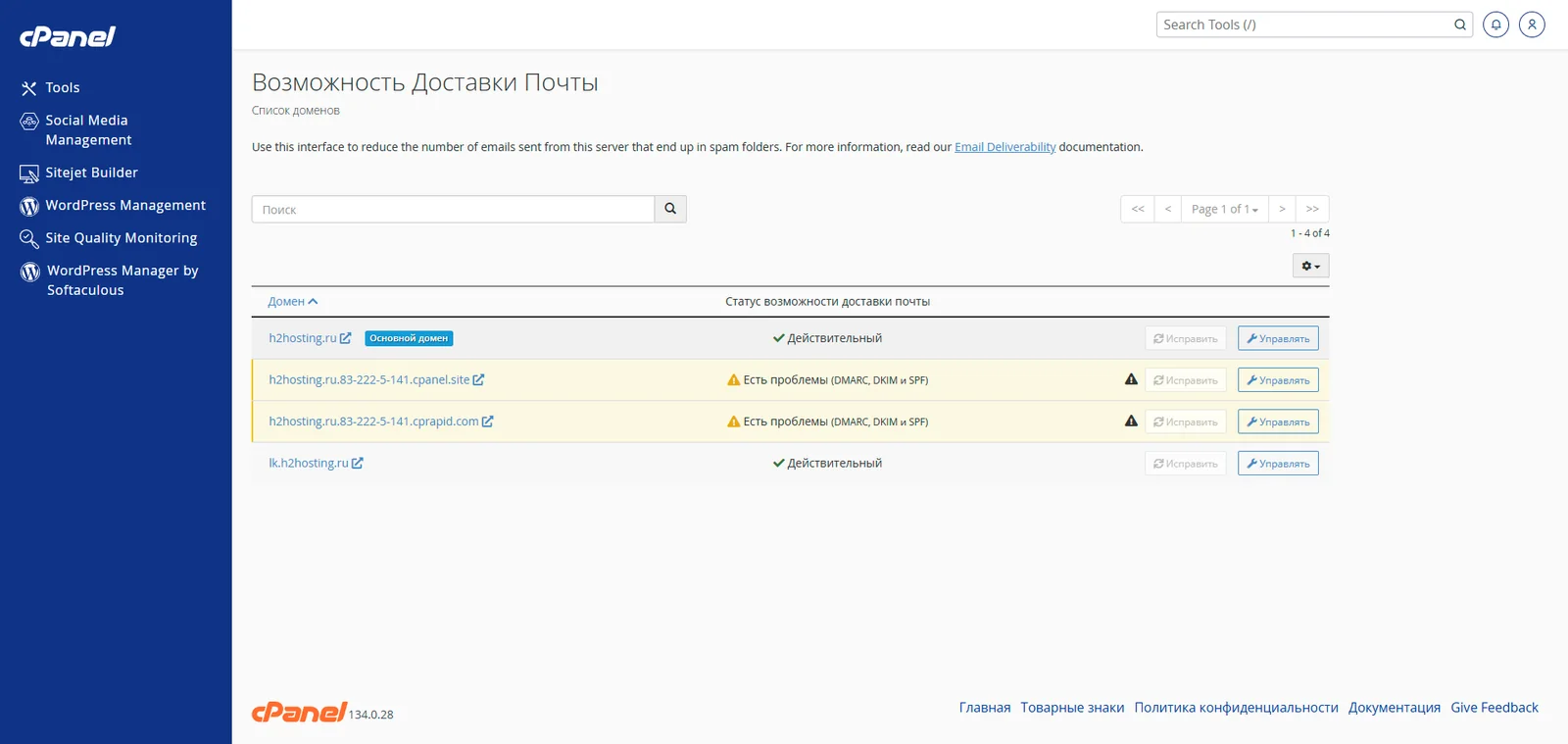Click the orange cPanel footer logo
The width and height of the screenshot is (1568, 744).
click(x=299, y=712)
